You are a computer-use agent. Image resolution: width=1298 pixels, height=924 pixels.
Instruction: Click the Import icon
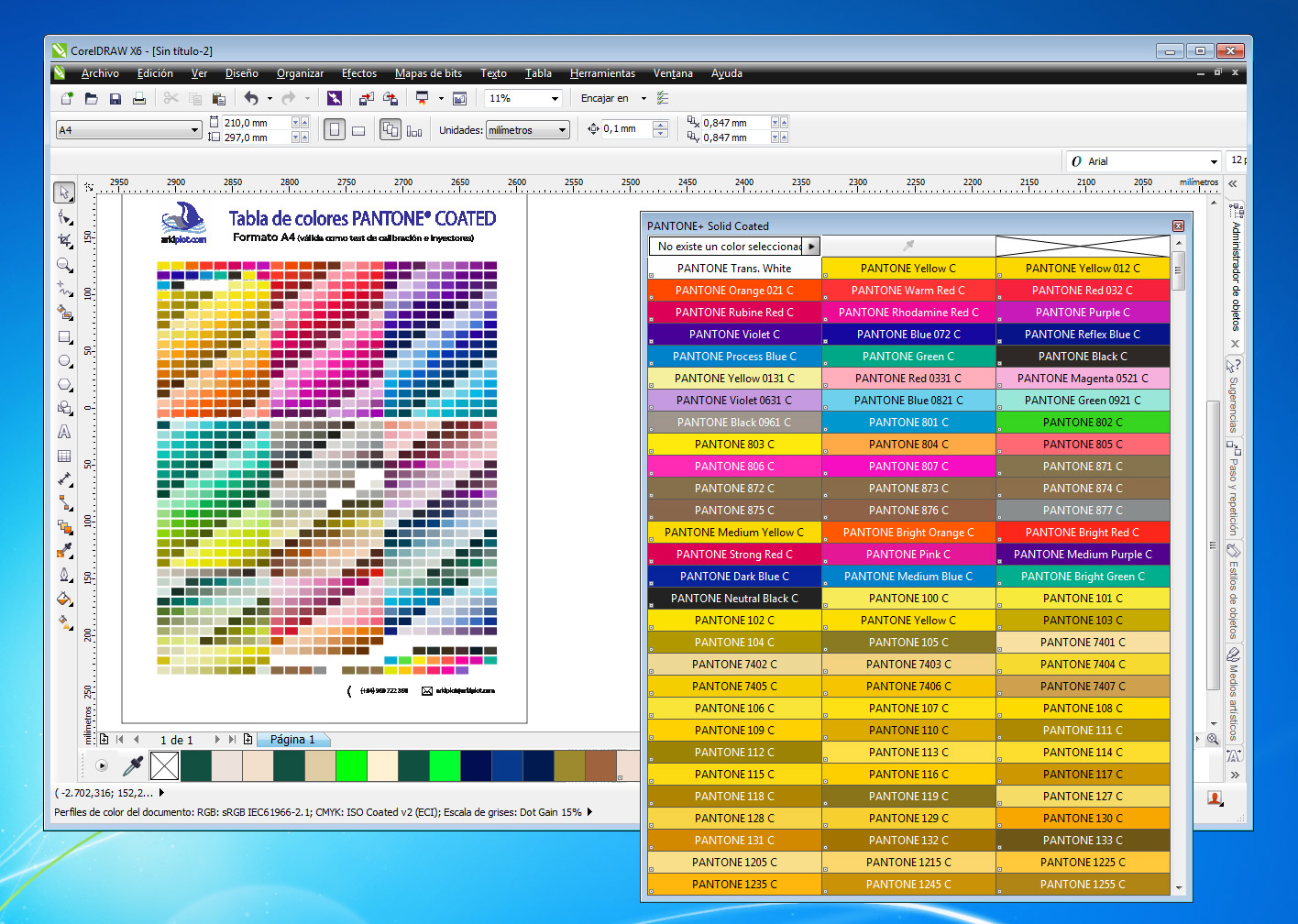click(x=366, y=98)
